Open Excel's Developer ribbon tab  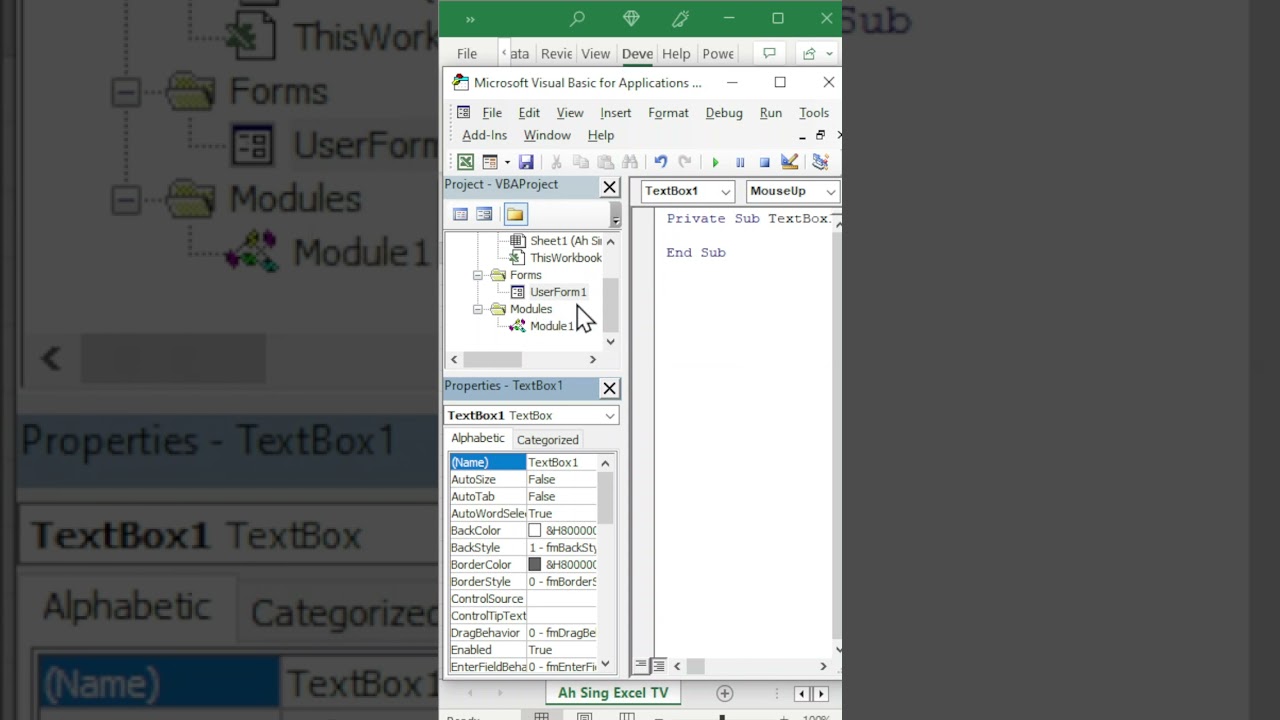point(637,54)
